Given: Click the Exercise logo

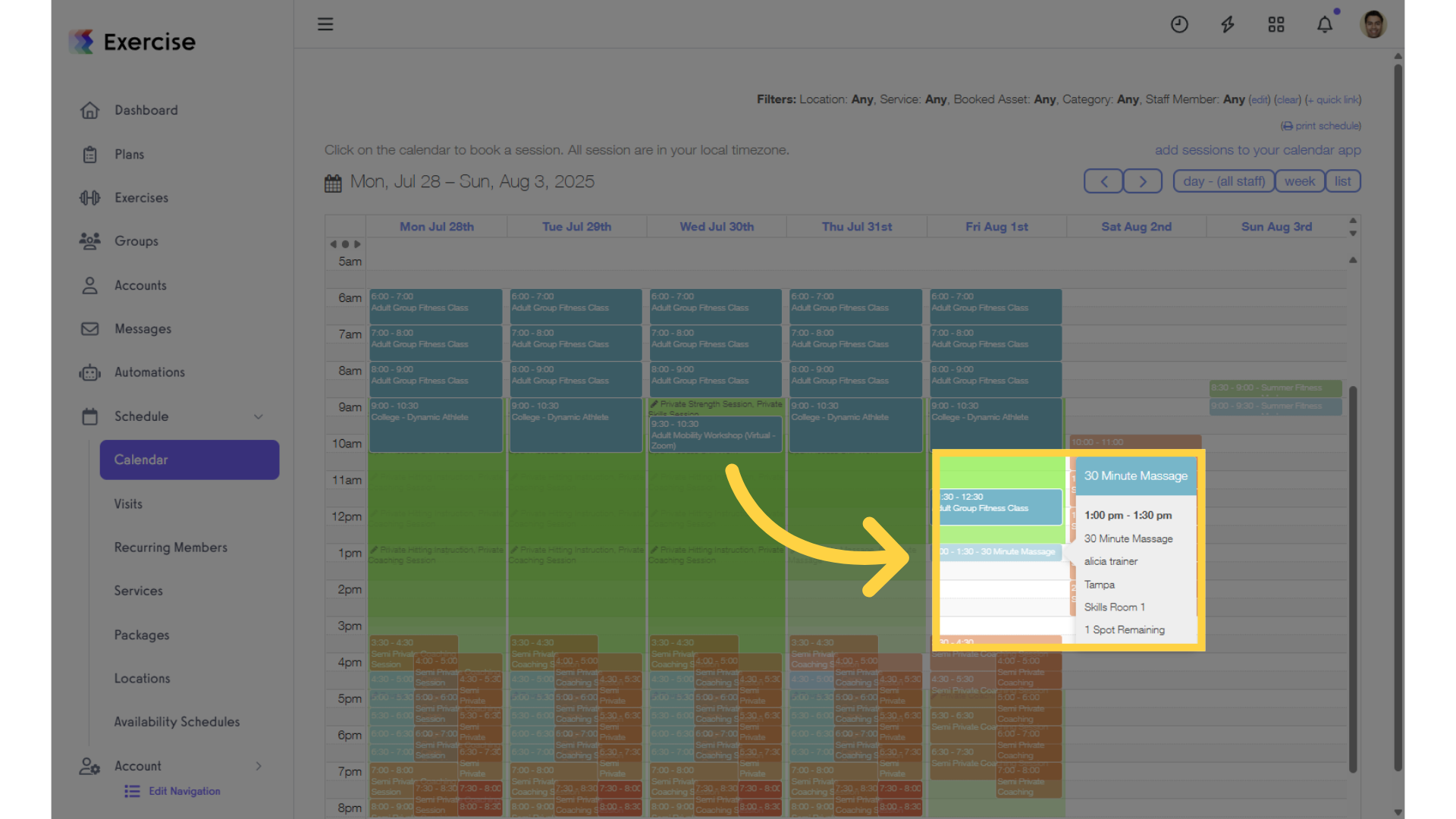Looking at the screenshot, I should pyautogui.click(x=132, y=42).
